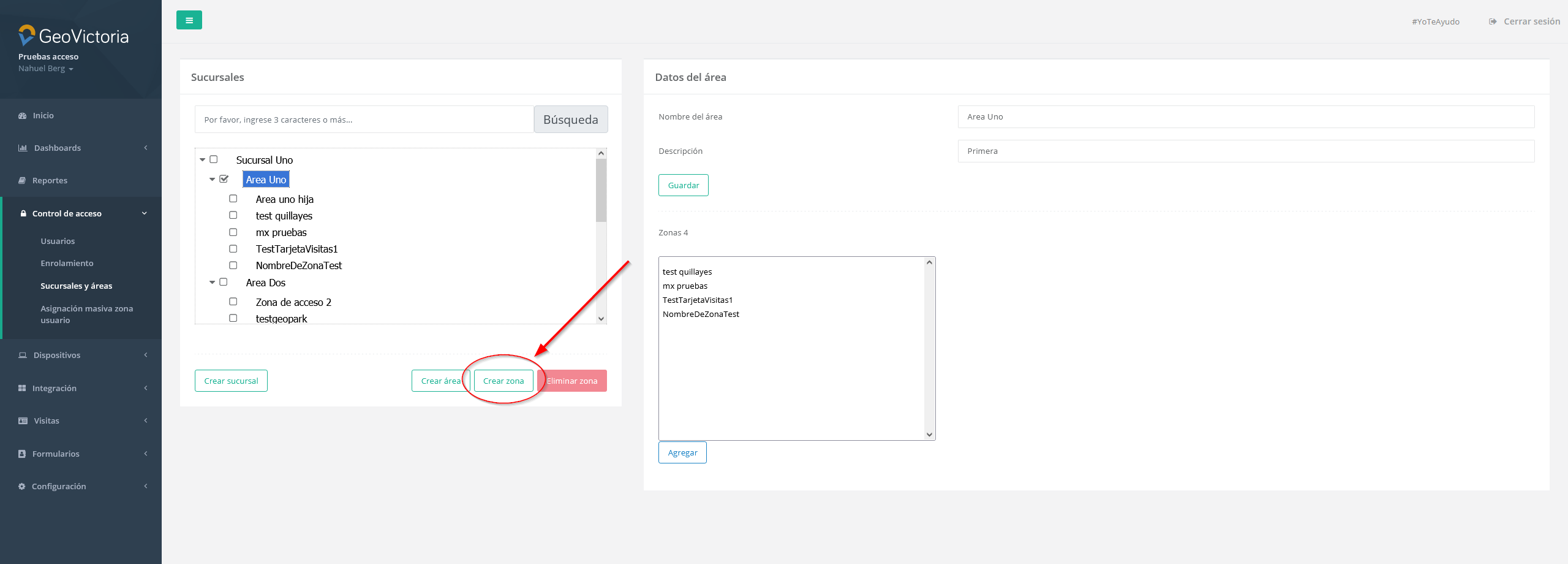Viewport: 1568px width, 564px height.
Task: Click the Configuración gear icon
Action: (x=22, y=487)
